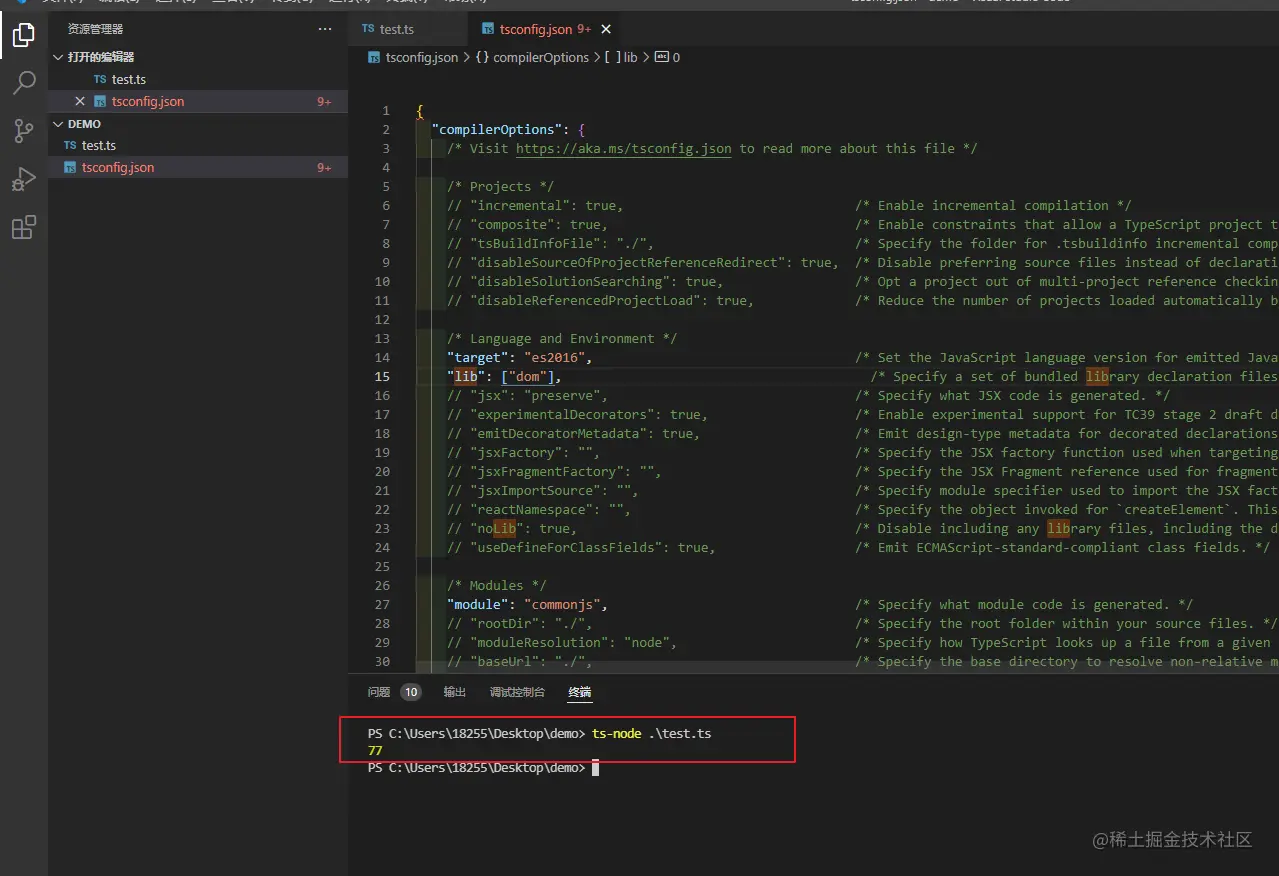Select the 终端 panel tab
Screen dimensions: 1279x876
point(580,692)
